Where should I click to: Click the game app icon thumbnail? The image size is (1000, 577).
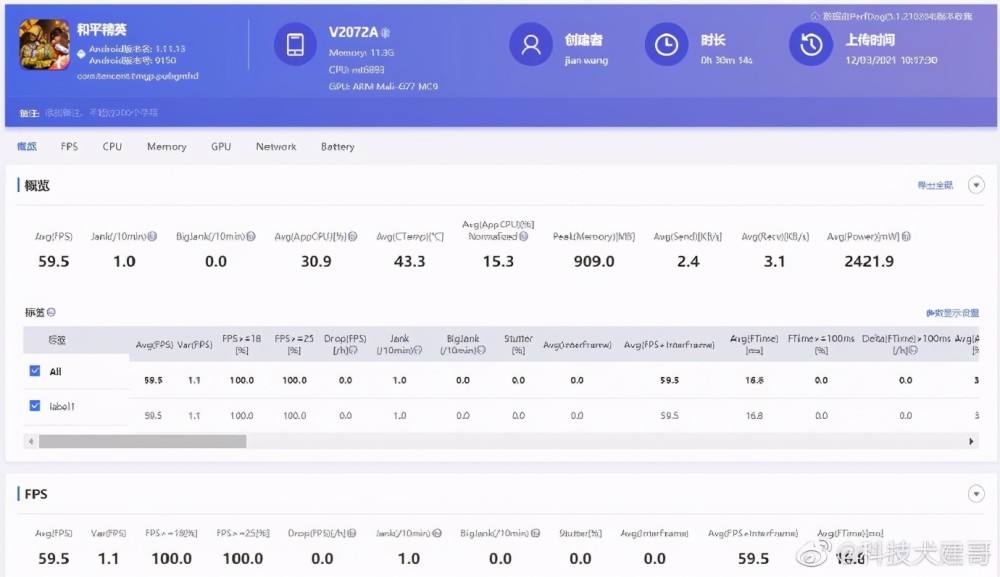[44, 46]
